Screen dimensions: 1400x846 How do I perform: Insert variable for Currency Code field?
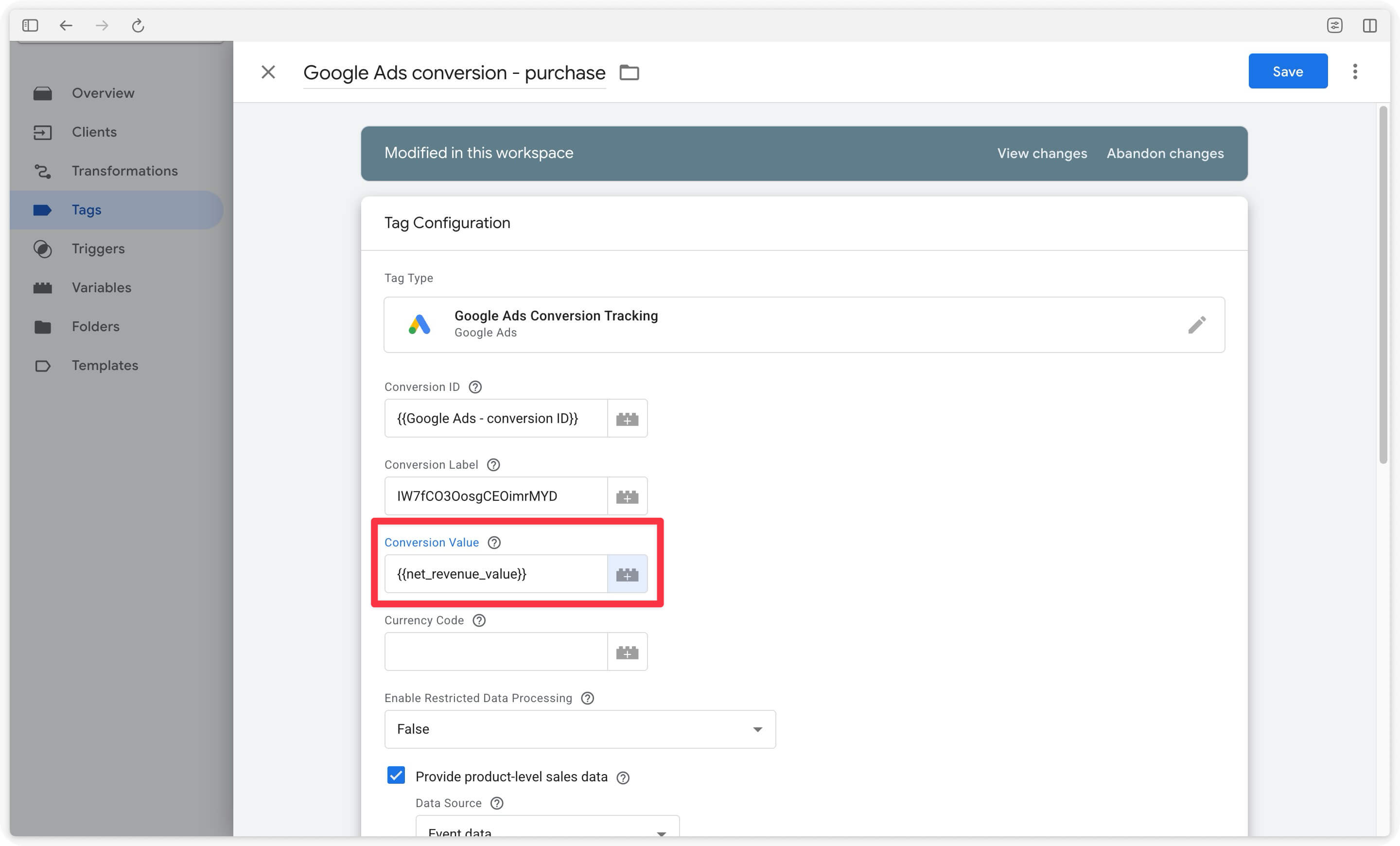627,652
